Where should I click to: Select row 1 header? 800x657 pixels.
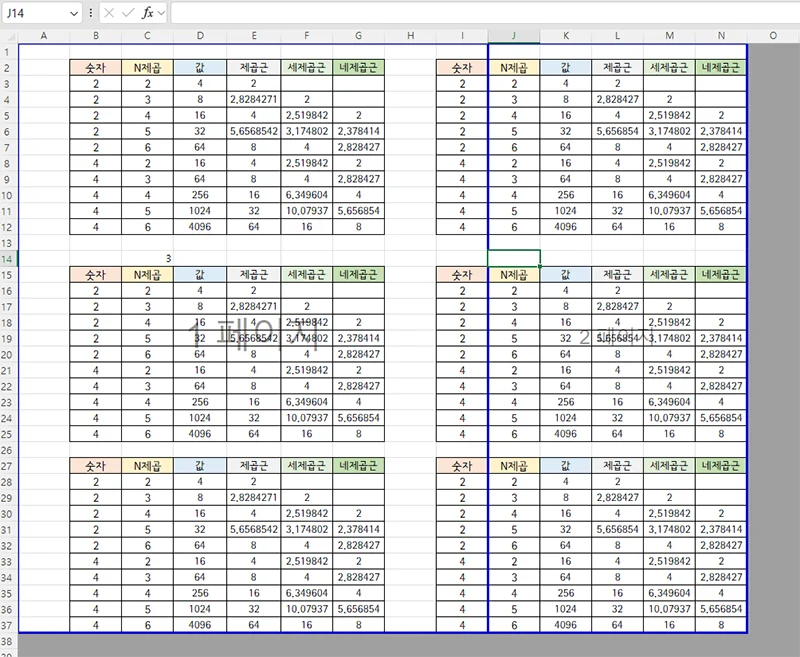[9, 52]
